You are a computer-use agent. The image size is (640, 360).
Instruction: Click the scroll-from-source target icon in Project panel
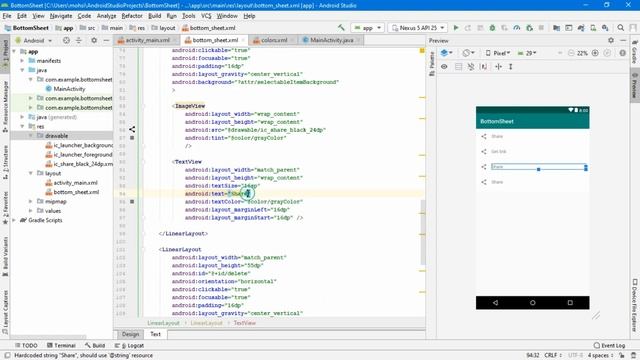tap(66, 40)
